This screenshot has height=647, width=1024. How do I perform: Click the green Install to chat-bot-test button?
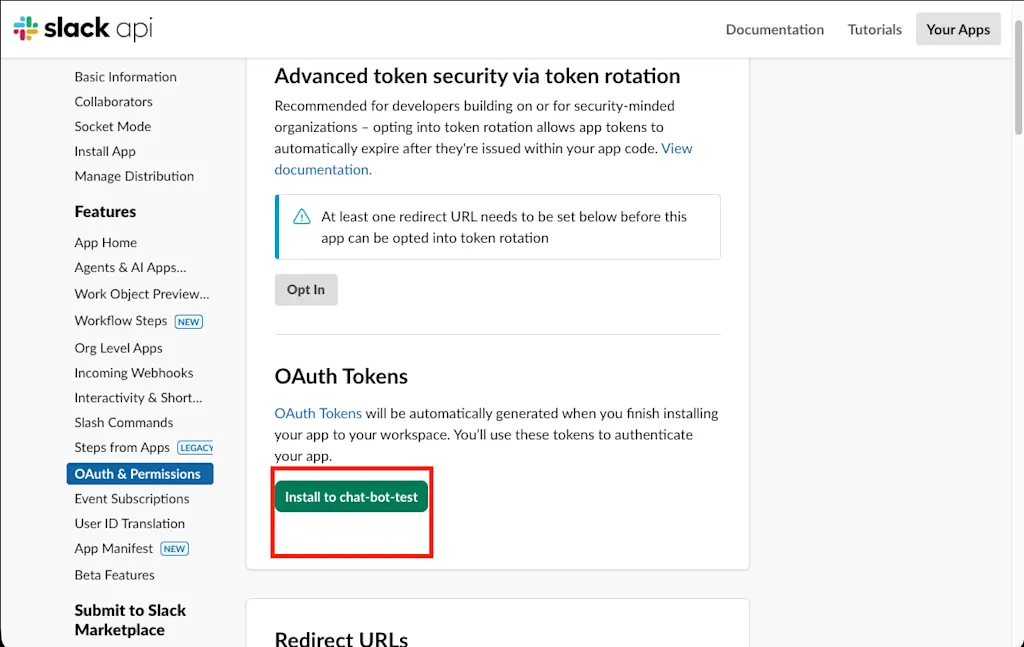click(351, 497)
